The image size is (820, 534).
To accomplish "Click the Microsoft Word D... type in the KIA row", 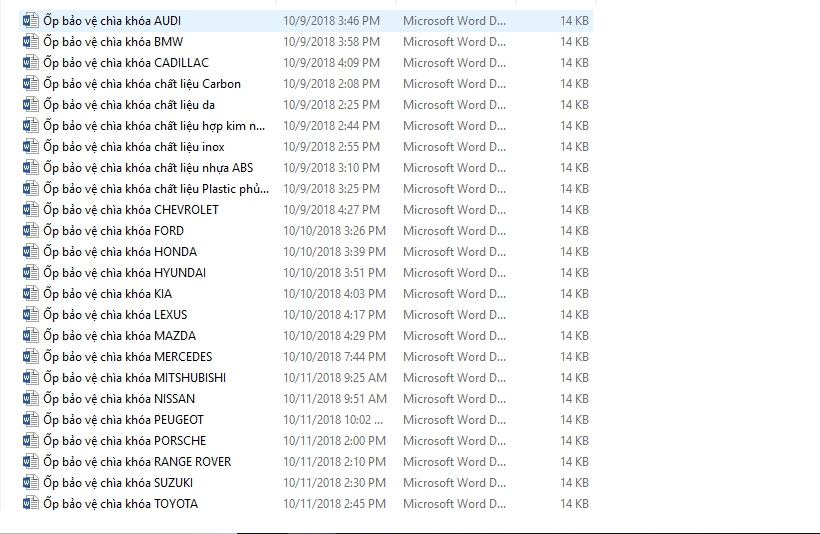I will click(454, 293).
